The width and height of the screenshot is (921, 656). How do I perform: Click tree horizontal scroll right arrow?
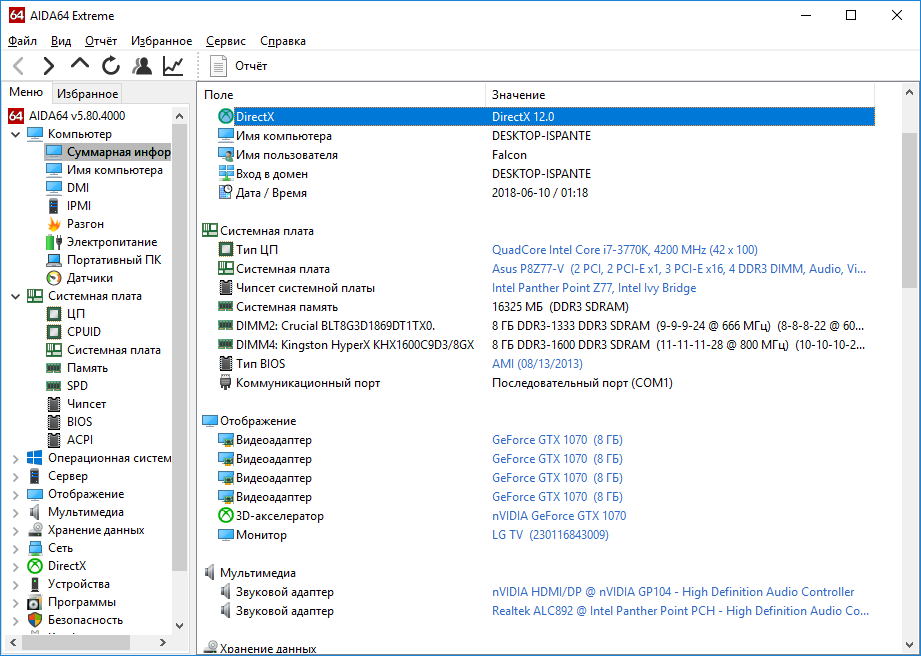163,642
